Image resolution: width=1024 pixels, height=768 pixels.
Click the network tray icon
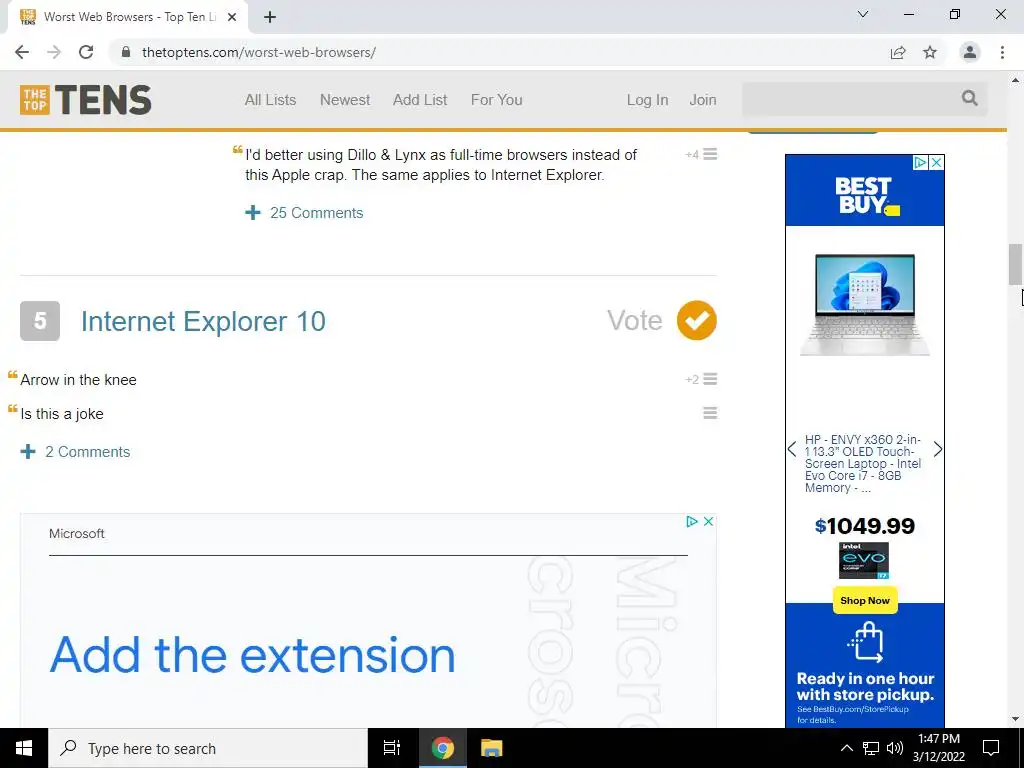coord(871,748)
